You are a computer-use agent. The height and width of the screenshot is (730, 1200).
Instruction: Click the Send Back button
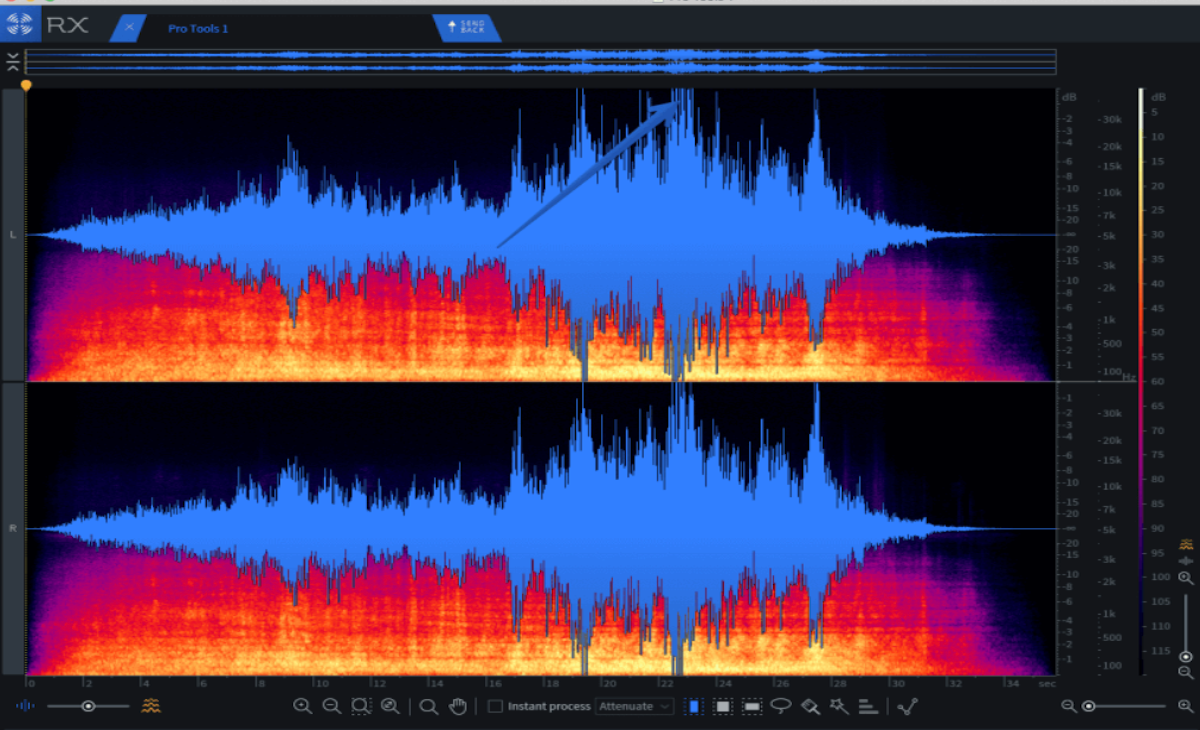tap(466, 28)
